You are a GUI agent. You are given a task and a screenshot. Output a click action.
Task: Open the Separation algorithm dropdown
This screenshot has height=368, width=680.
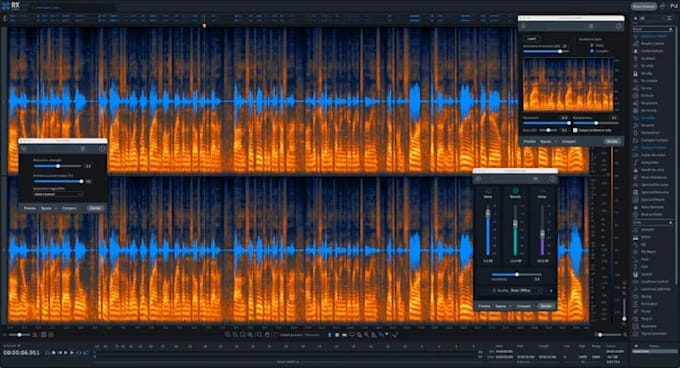tap(58, 194)
